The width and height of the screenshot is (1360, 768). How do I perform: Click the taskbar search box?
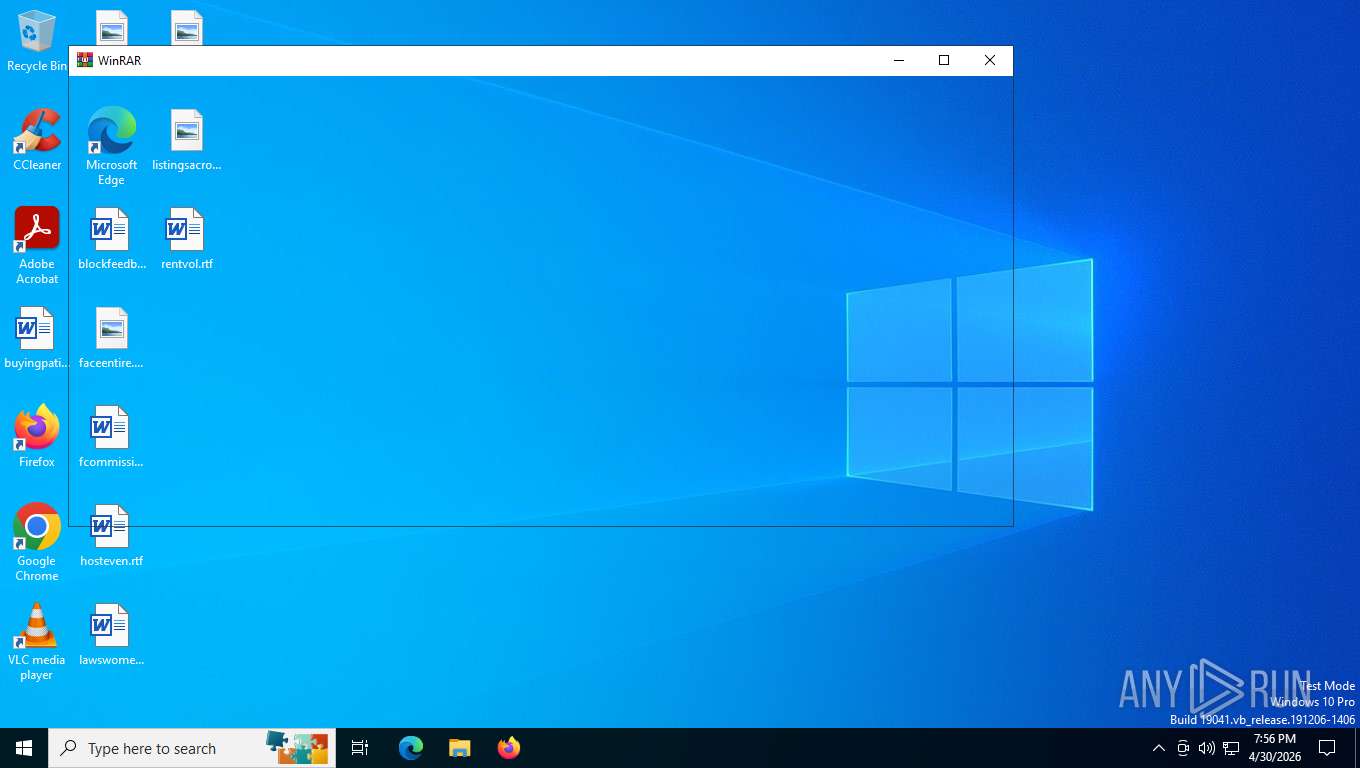click(192, 748)
